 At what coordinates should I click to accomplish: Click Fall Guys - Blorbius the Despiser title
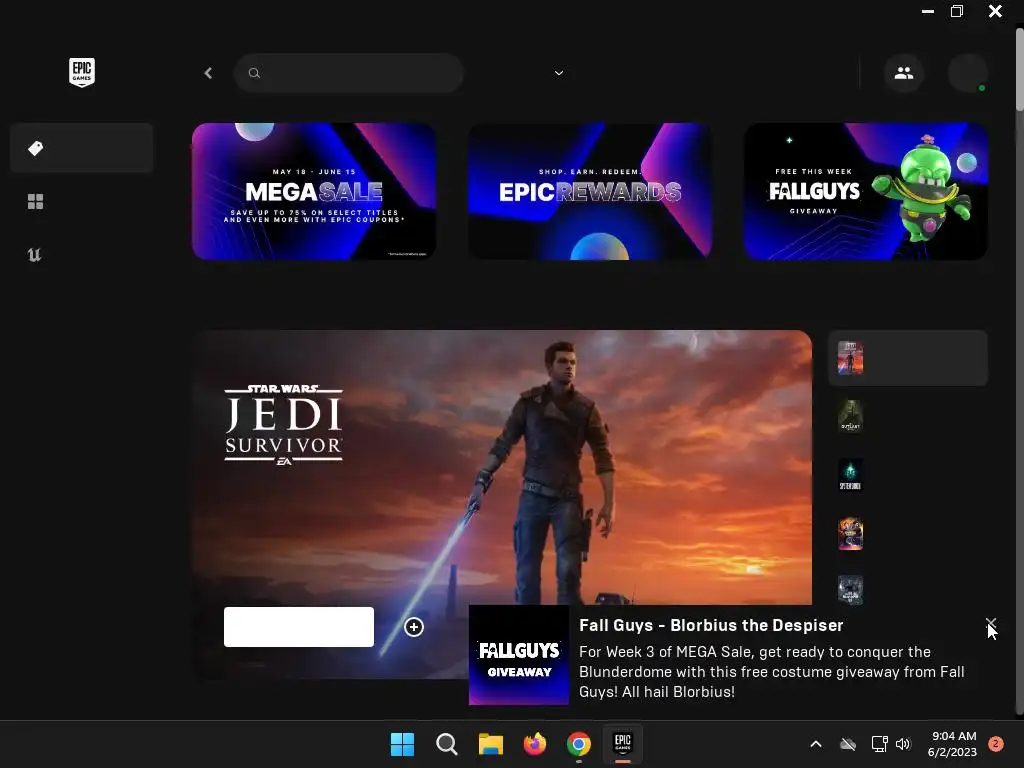coord(711,625)
